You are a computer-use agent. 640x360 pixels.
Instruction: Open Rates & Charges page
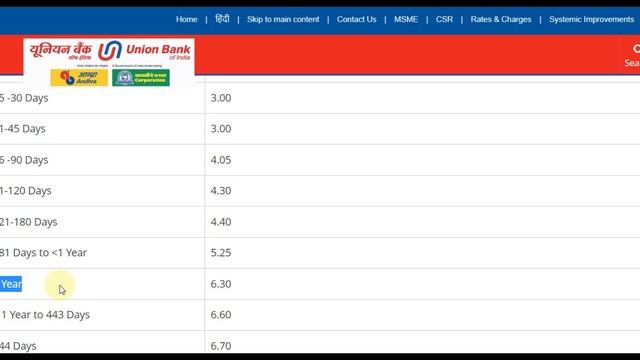coord(501,19)
